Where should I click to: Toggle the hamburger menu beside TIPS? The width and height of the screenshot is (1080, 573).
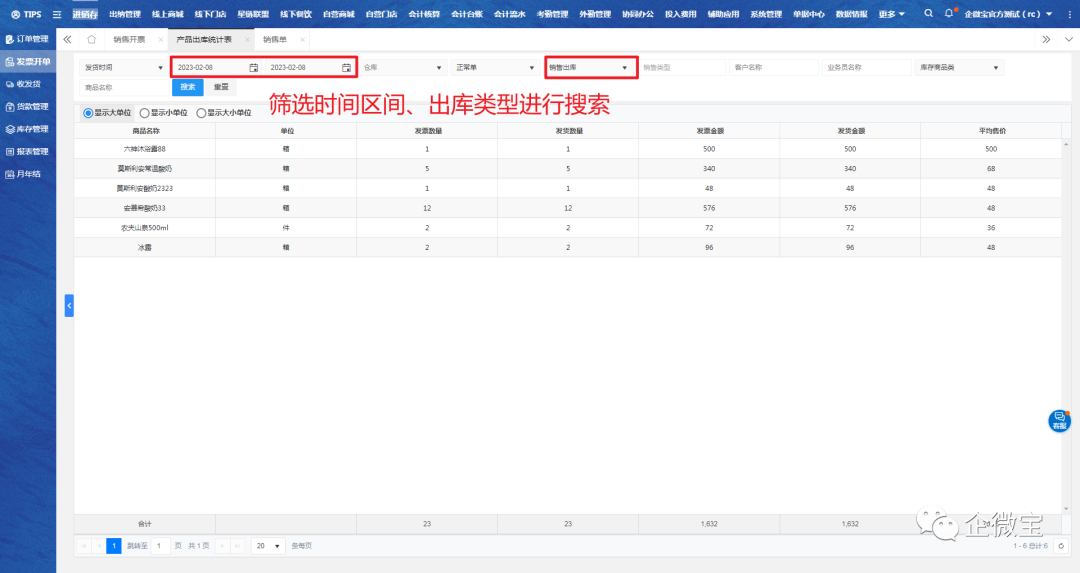point(56,14)
